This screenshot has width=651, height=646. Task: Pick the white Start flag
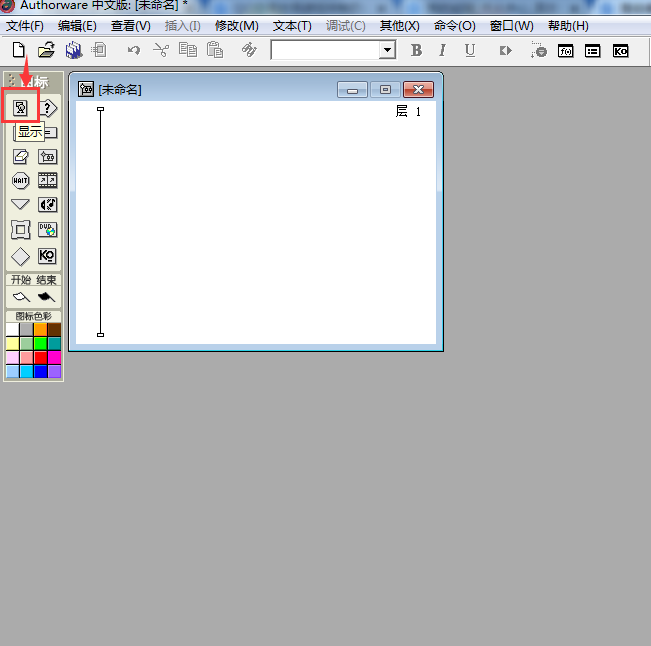(x=22, y=297)
